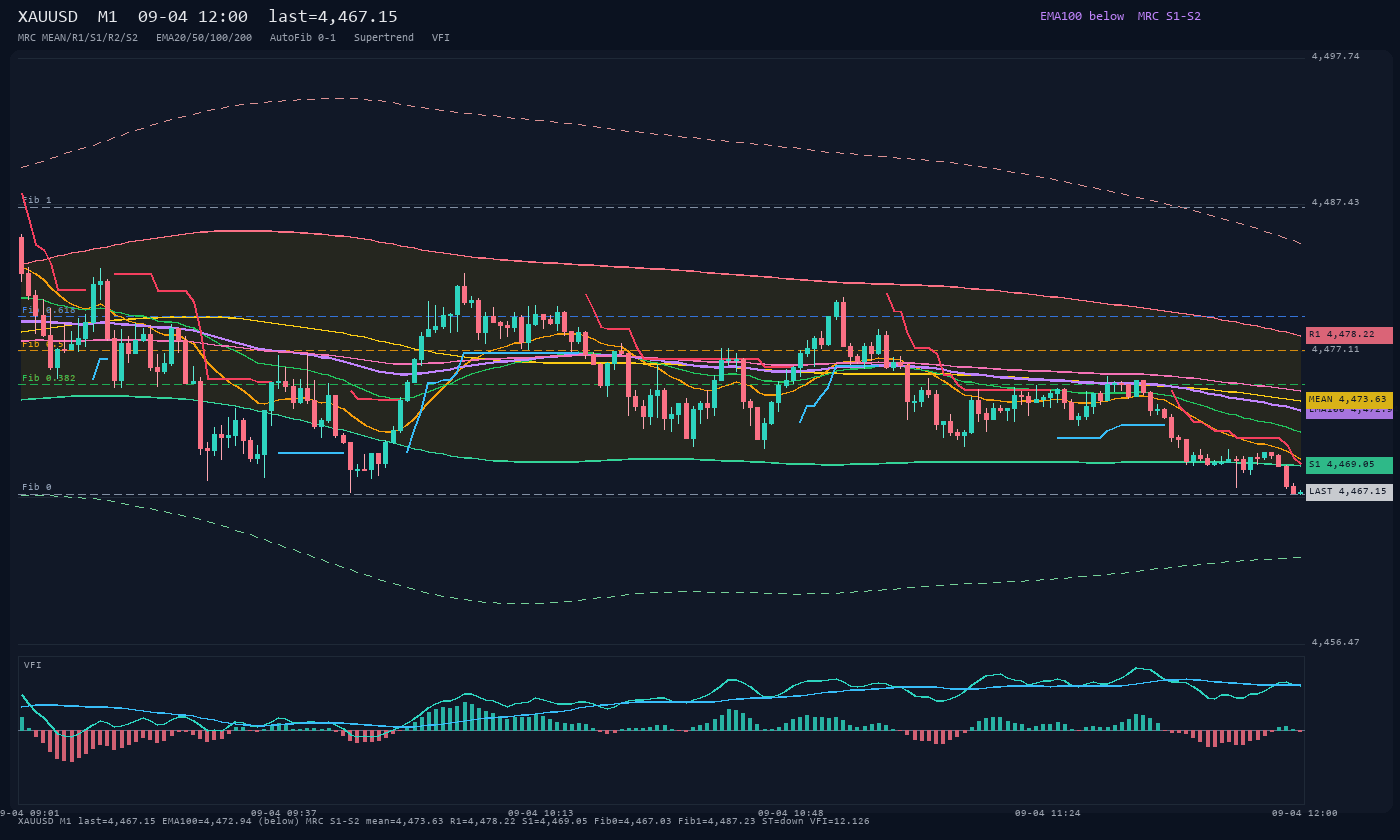1400x840 pixels.
Task: Select the M1 timeframe label in the title
Action: [108, 16]
